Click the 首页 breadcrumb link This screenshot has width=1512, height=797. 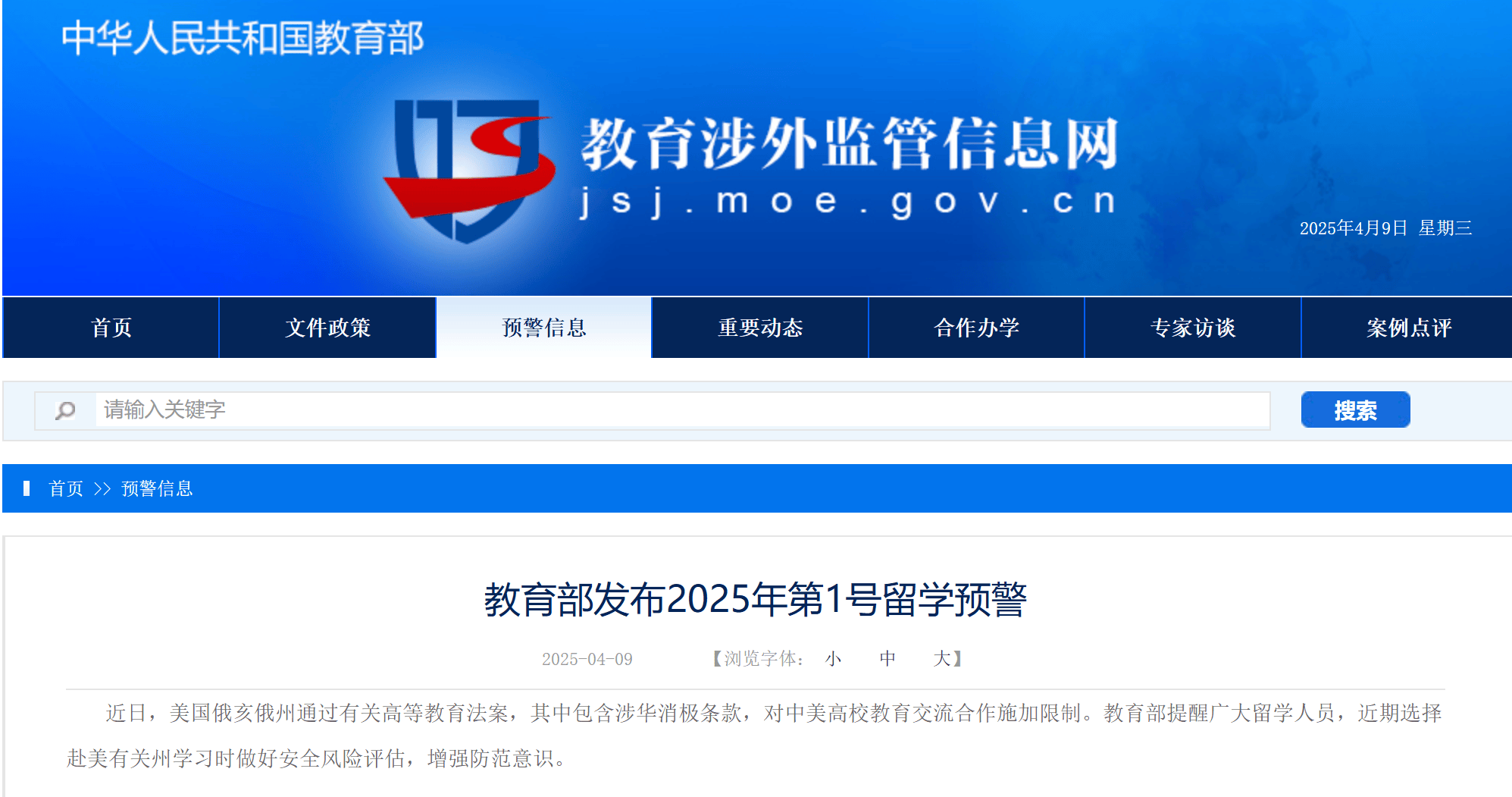(66, 488)
